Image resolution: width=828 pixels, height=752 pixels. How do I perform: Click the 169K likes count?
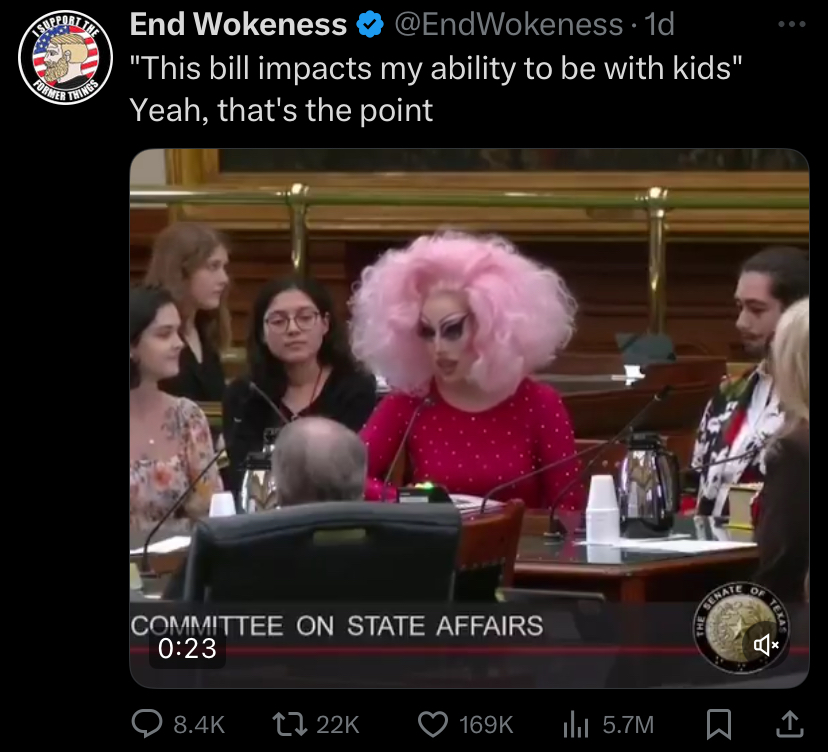(486, 725)
